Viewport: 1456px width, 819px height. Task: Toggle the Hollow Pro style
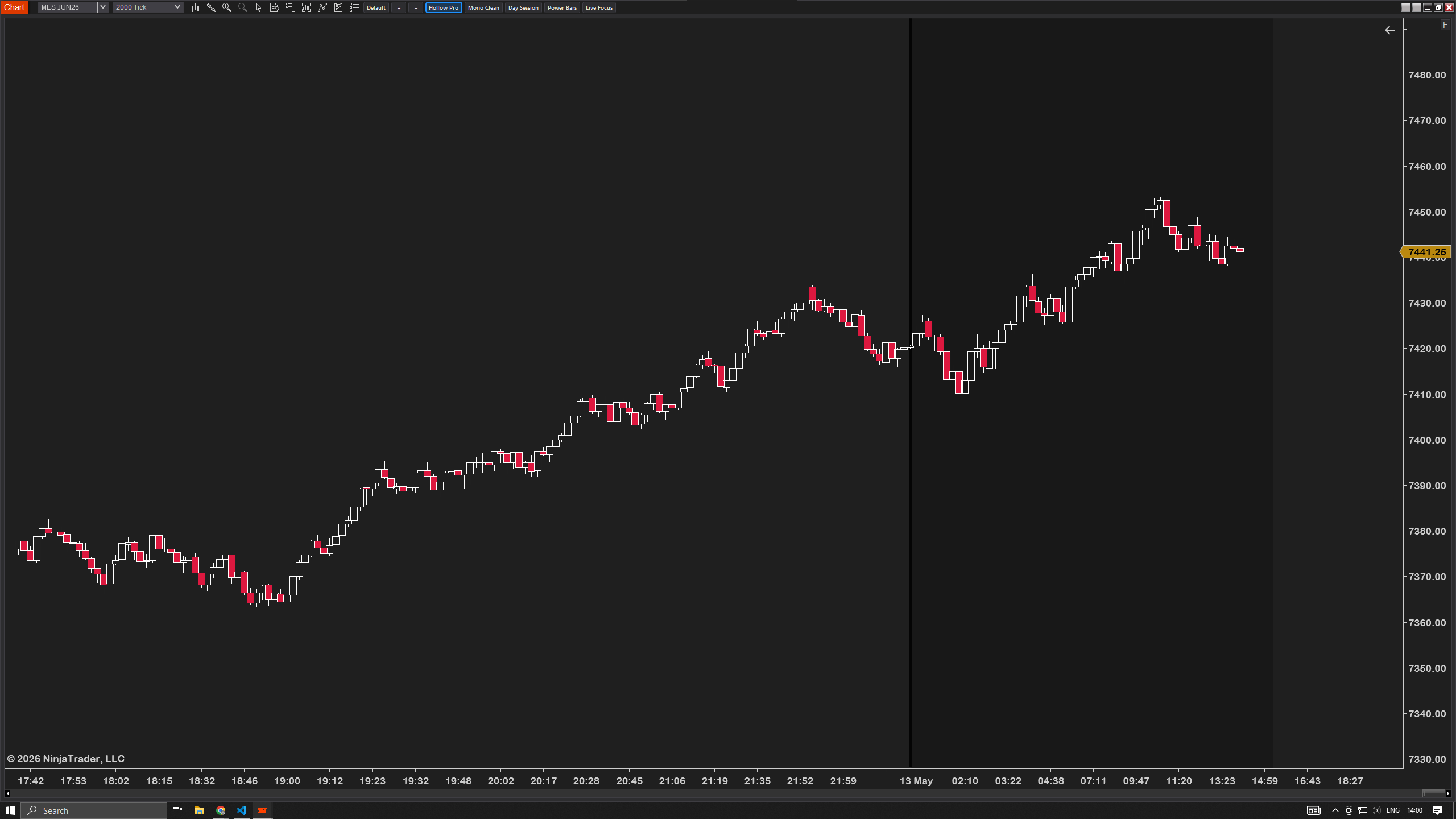coord(444,7)
